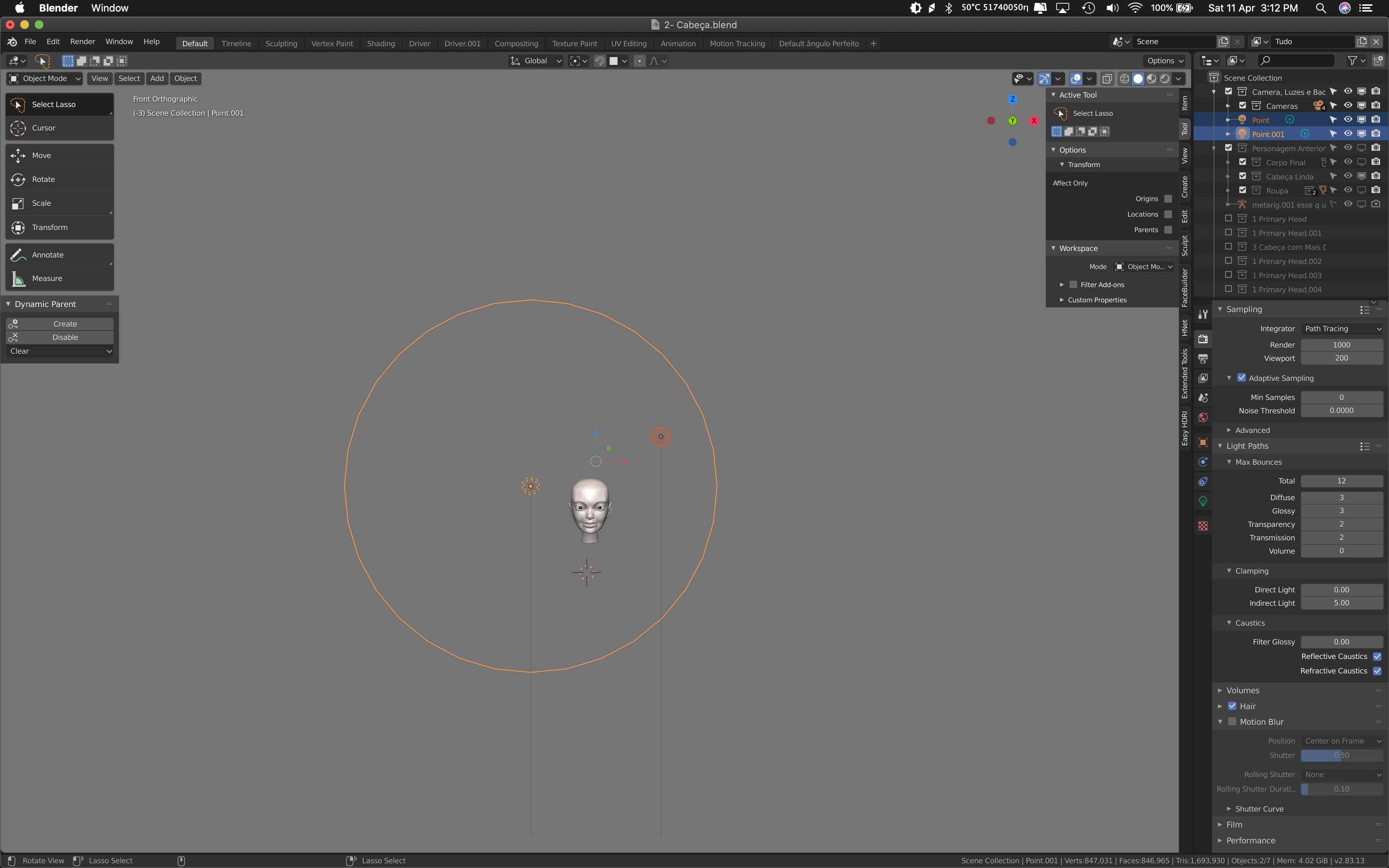This screenshot has width=1389, height=868.
Task: Open the UV Editing workspace tab
Action: pos(629,44)
